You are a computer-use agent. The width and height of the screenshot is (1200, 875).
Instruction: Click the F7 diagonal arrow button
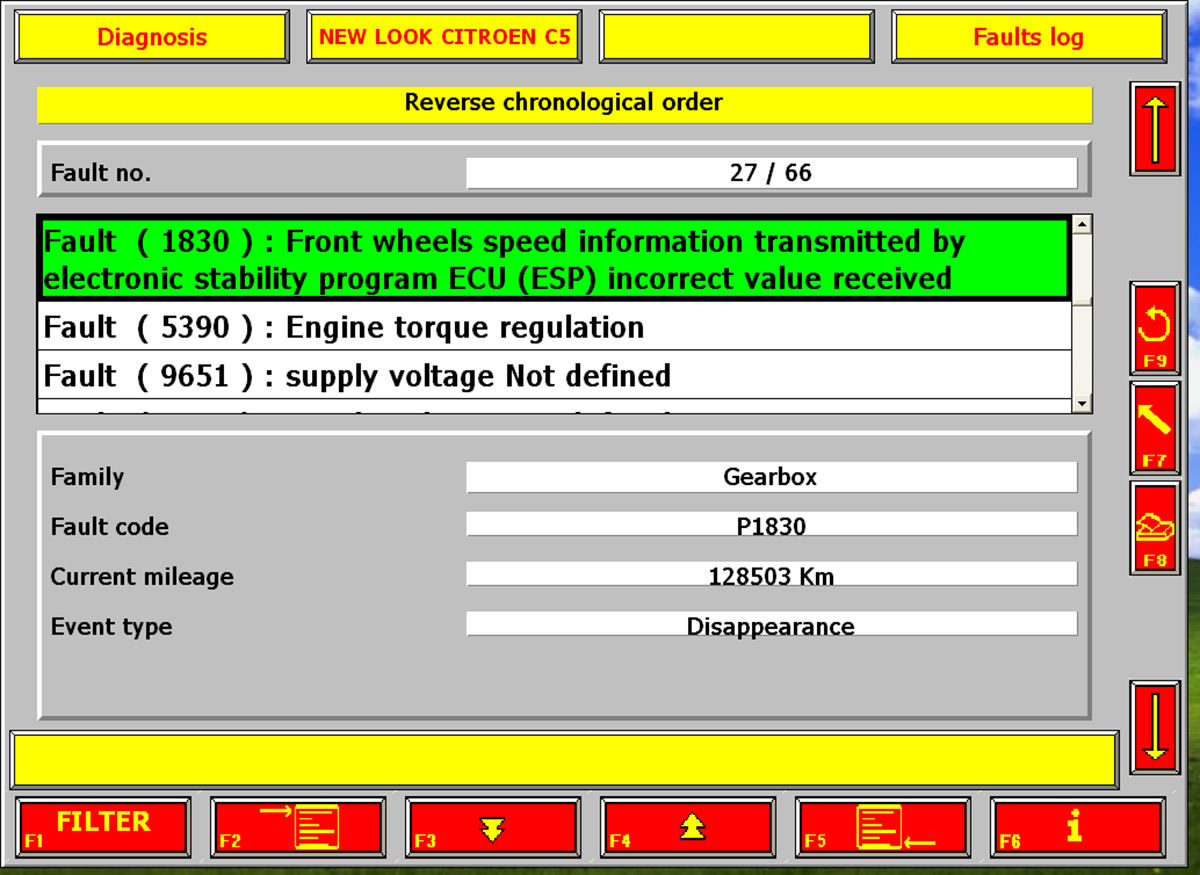click(1155, 428)
